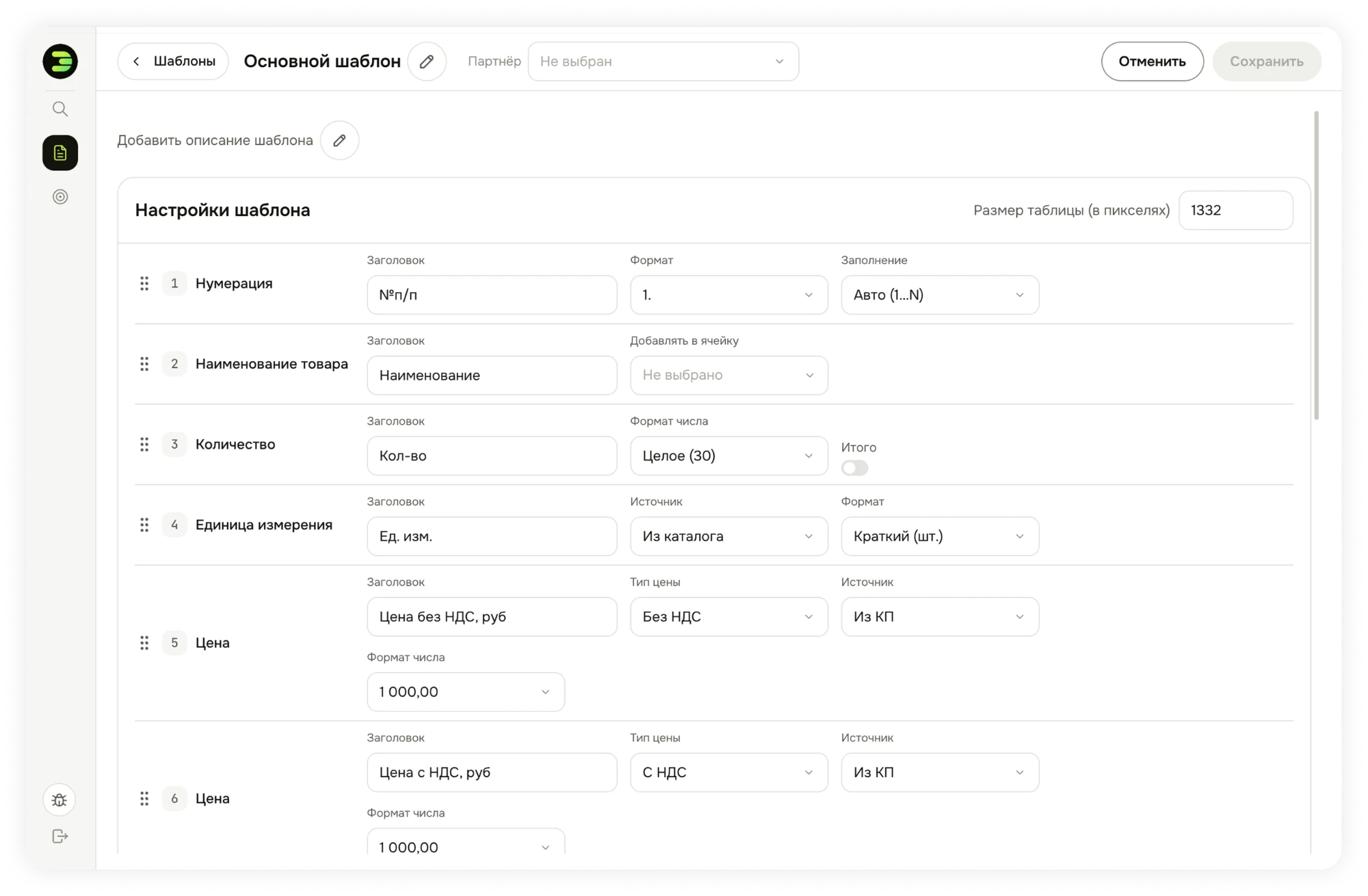This screenshot has width=1368, height=896.
Task: Click pencil icon to add template description
Action: (339, 140)
